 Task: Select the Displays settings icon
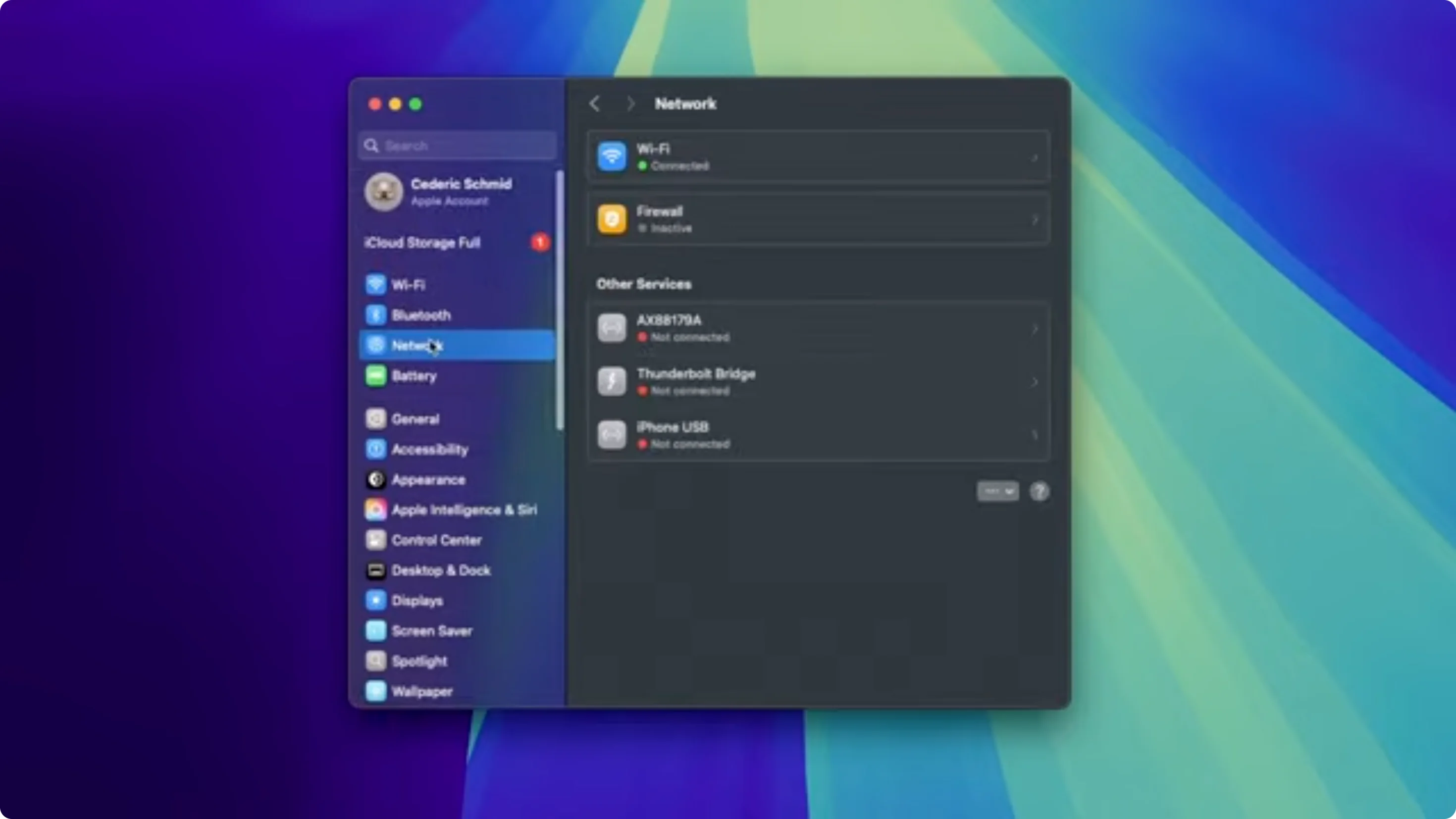(x=376, y=600)
